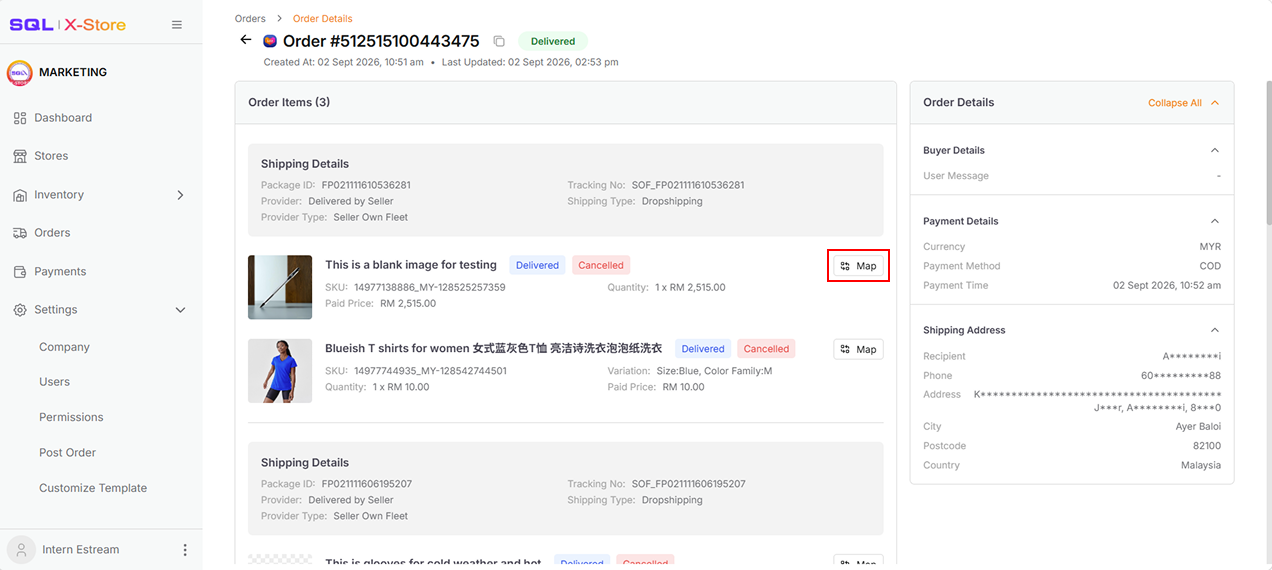Click the Intern Estream user avatar
Viewport: 1272px width, 570px height.
click(x=20, y=550)
